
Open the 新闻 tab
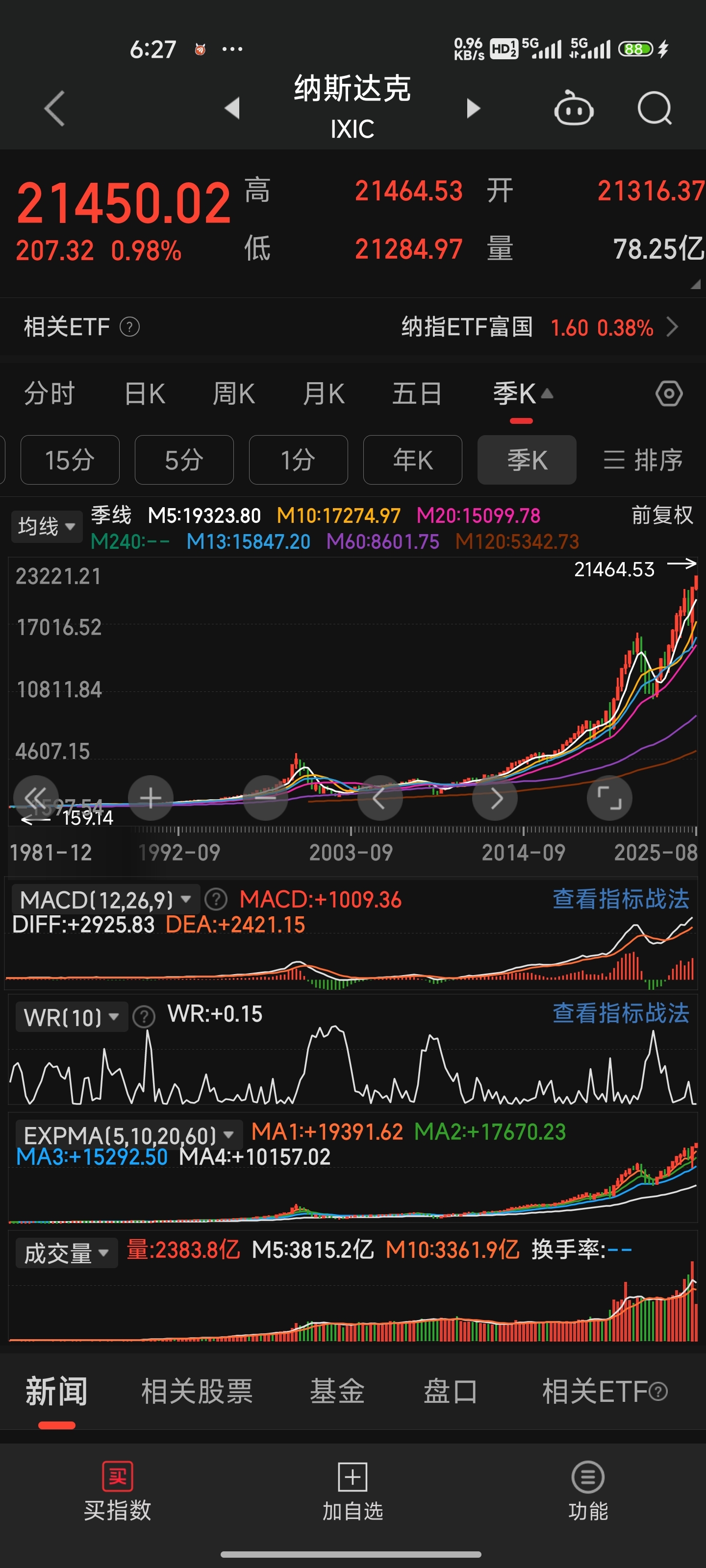(x=57, y=1392)
